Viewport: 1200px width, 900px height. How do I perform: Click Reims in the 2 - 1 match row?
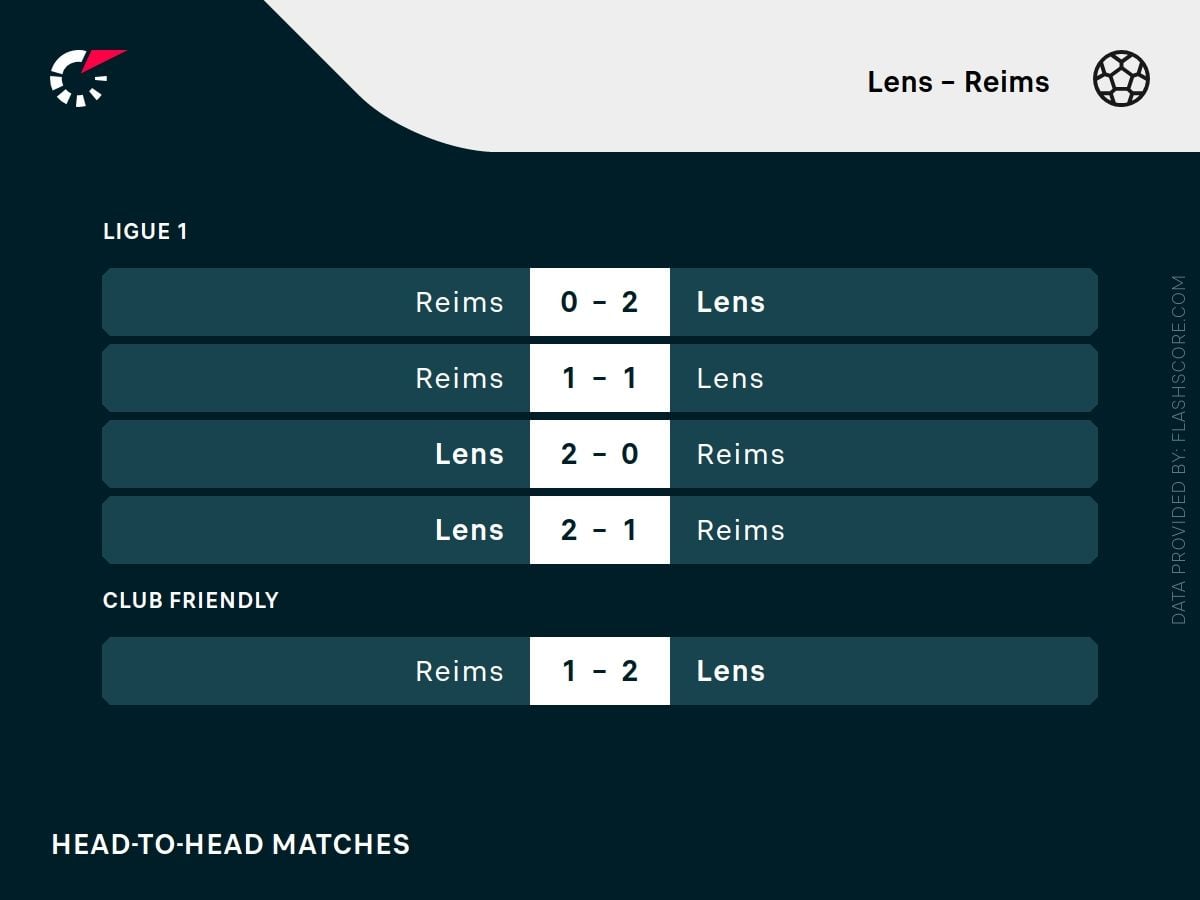[740, 530]
